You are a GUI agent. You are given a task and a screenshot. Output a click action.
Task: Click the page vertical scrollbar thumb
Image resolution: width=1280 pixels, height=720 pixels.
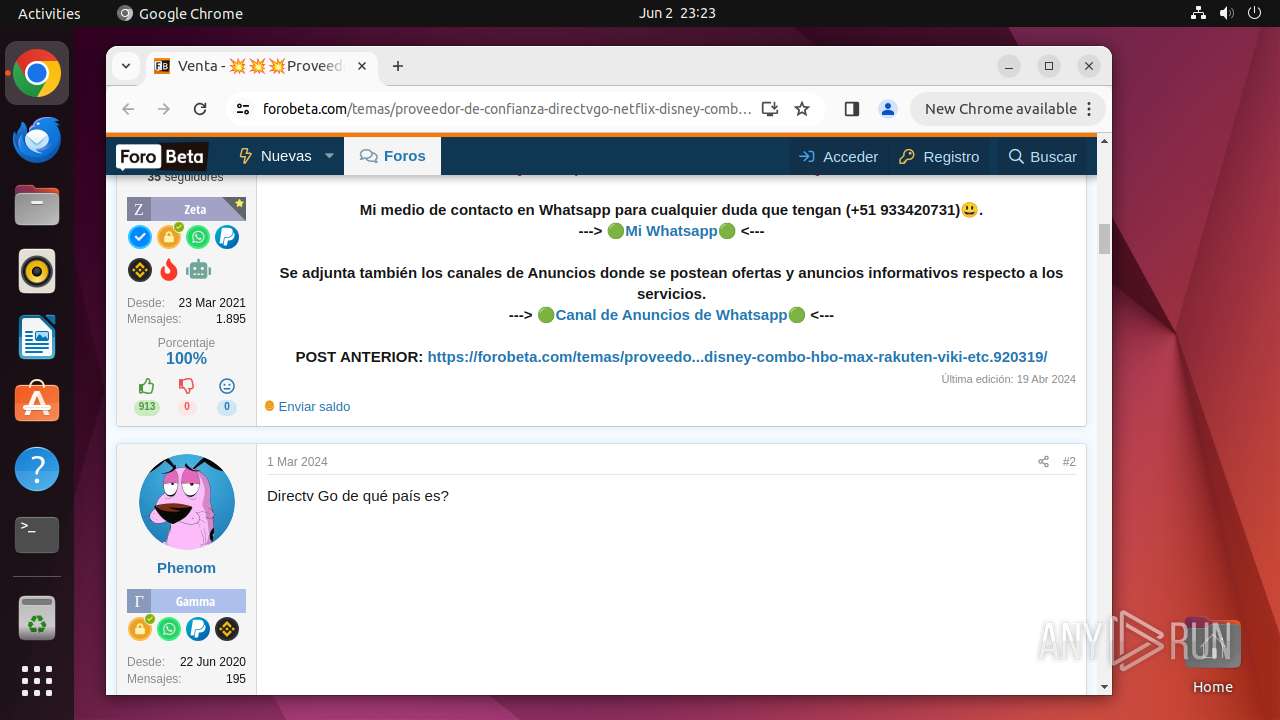[1105, 239]
